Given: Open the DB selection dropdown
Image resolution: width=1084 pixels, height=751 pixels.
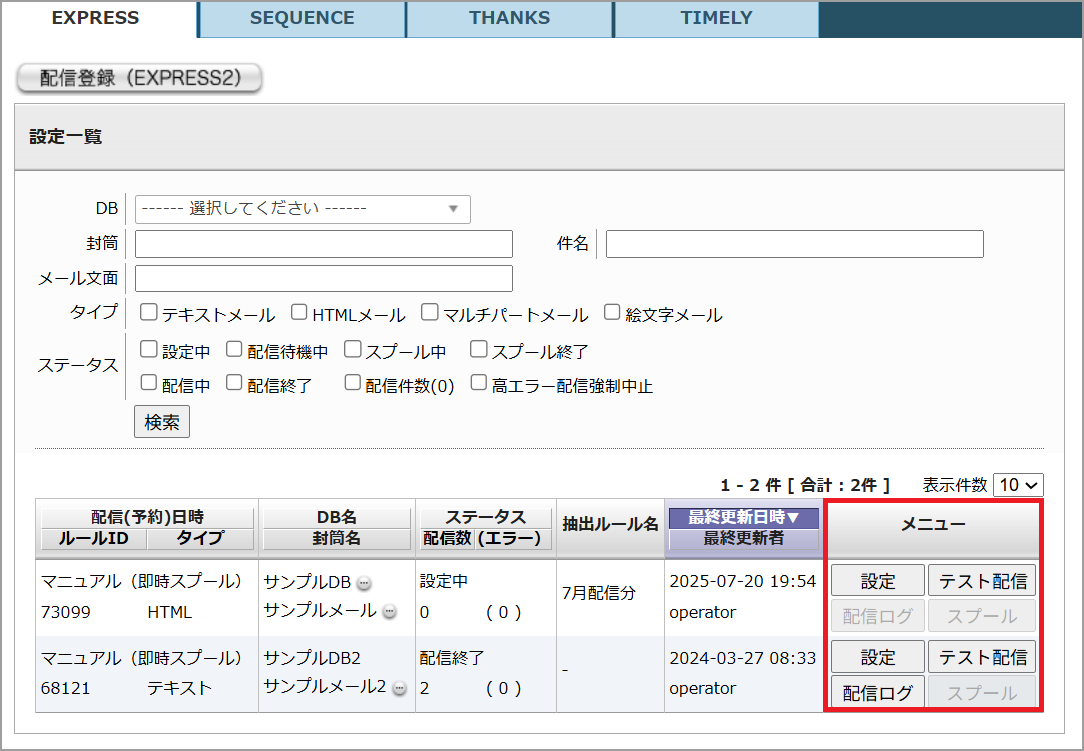Looking at the screenshot, I should [x=302, y=209].
